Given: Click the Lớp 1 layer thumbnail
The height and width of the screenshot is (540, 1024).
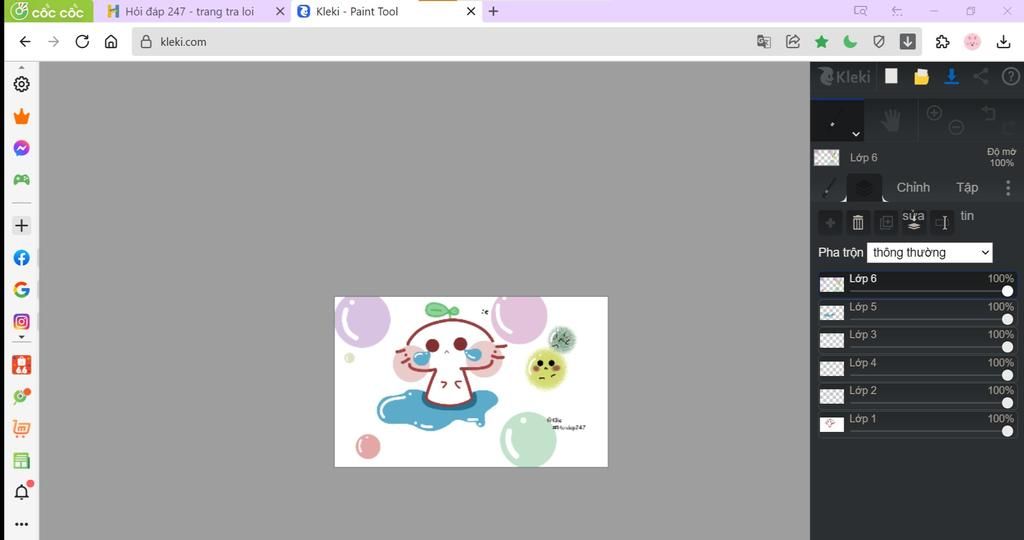Looking at the screenshot, I should pyautogui.click(x=832, y=424).
